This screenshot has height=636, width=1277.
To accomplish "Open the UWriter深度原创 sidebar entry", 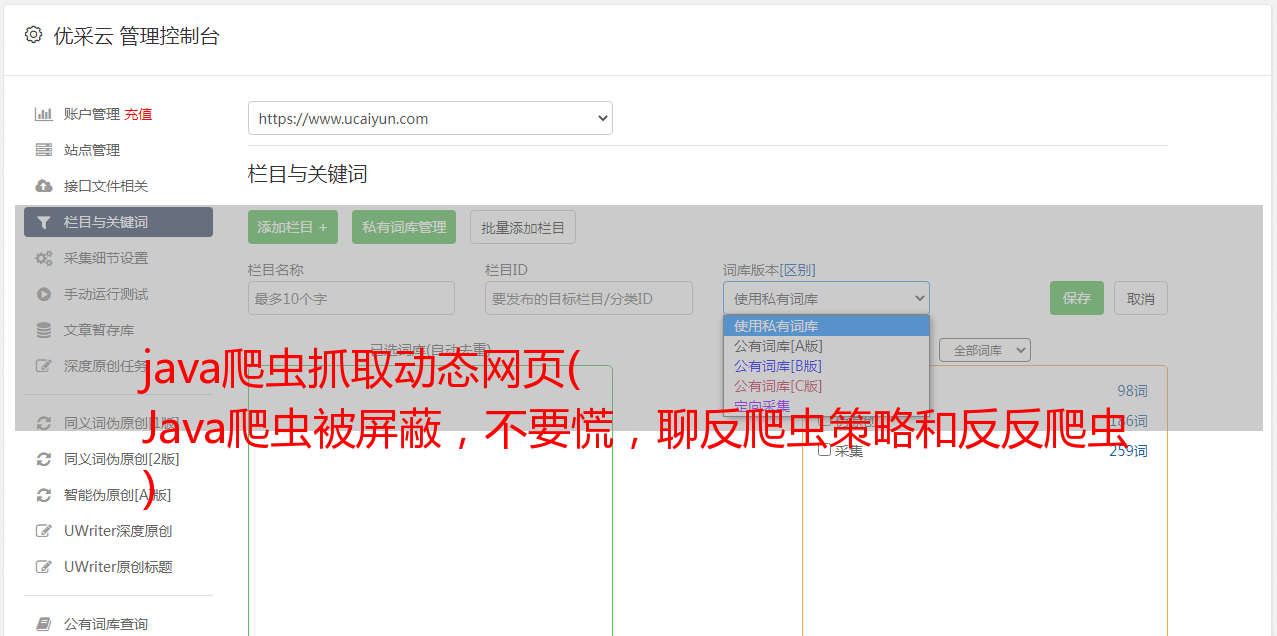I will (x=118, y=531).
